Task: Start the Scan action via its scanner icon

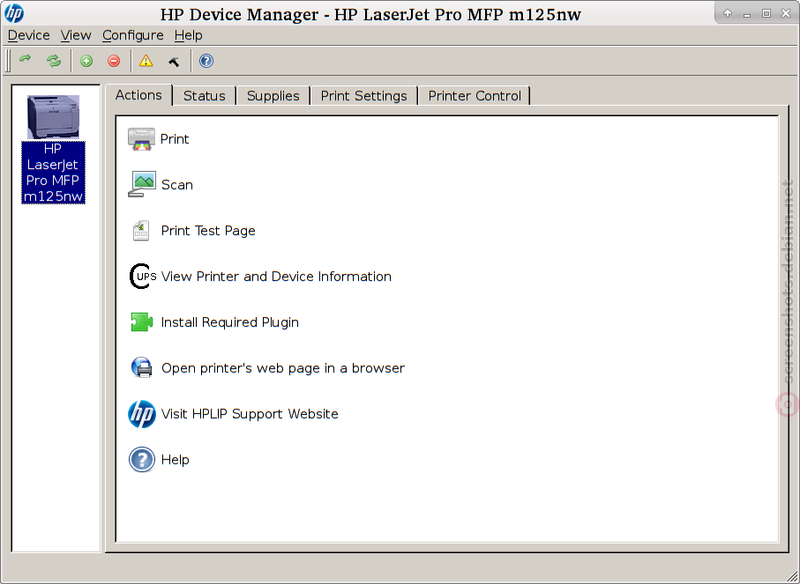Action: click(141, 184)
